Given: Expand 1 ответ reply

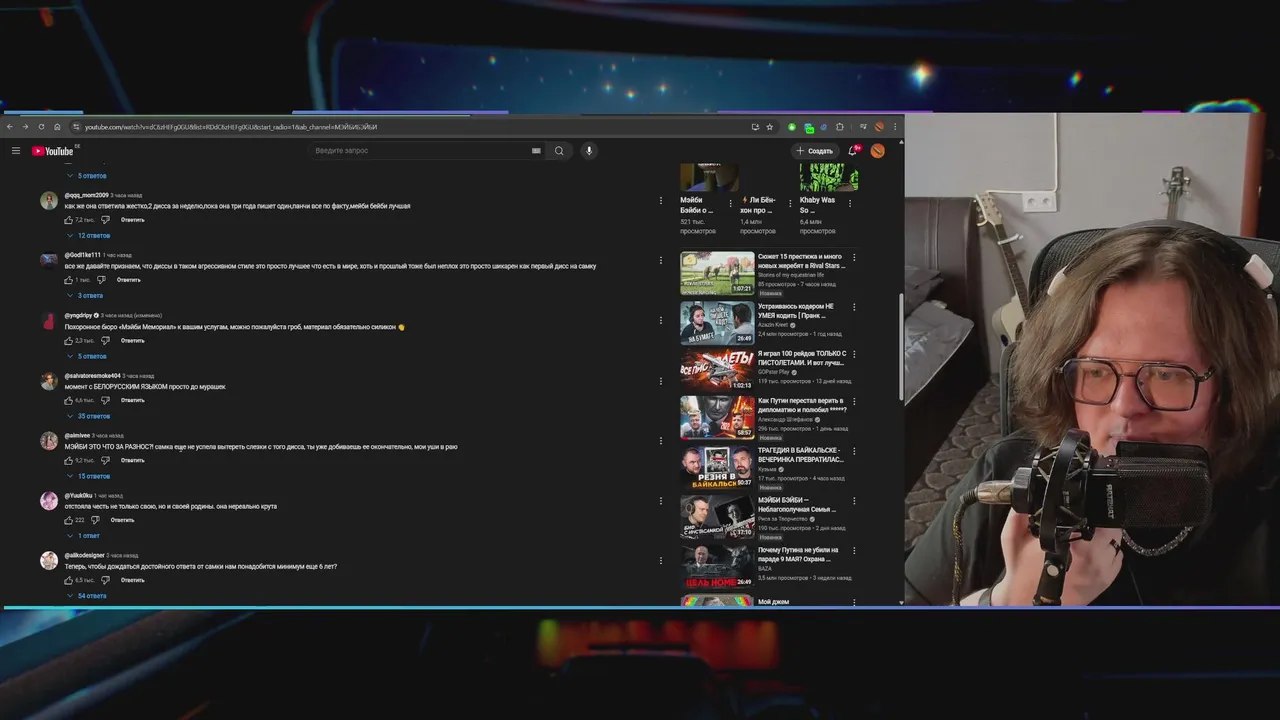Looking at the screenshot, I should coord(83,536).
